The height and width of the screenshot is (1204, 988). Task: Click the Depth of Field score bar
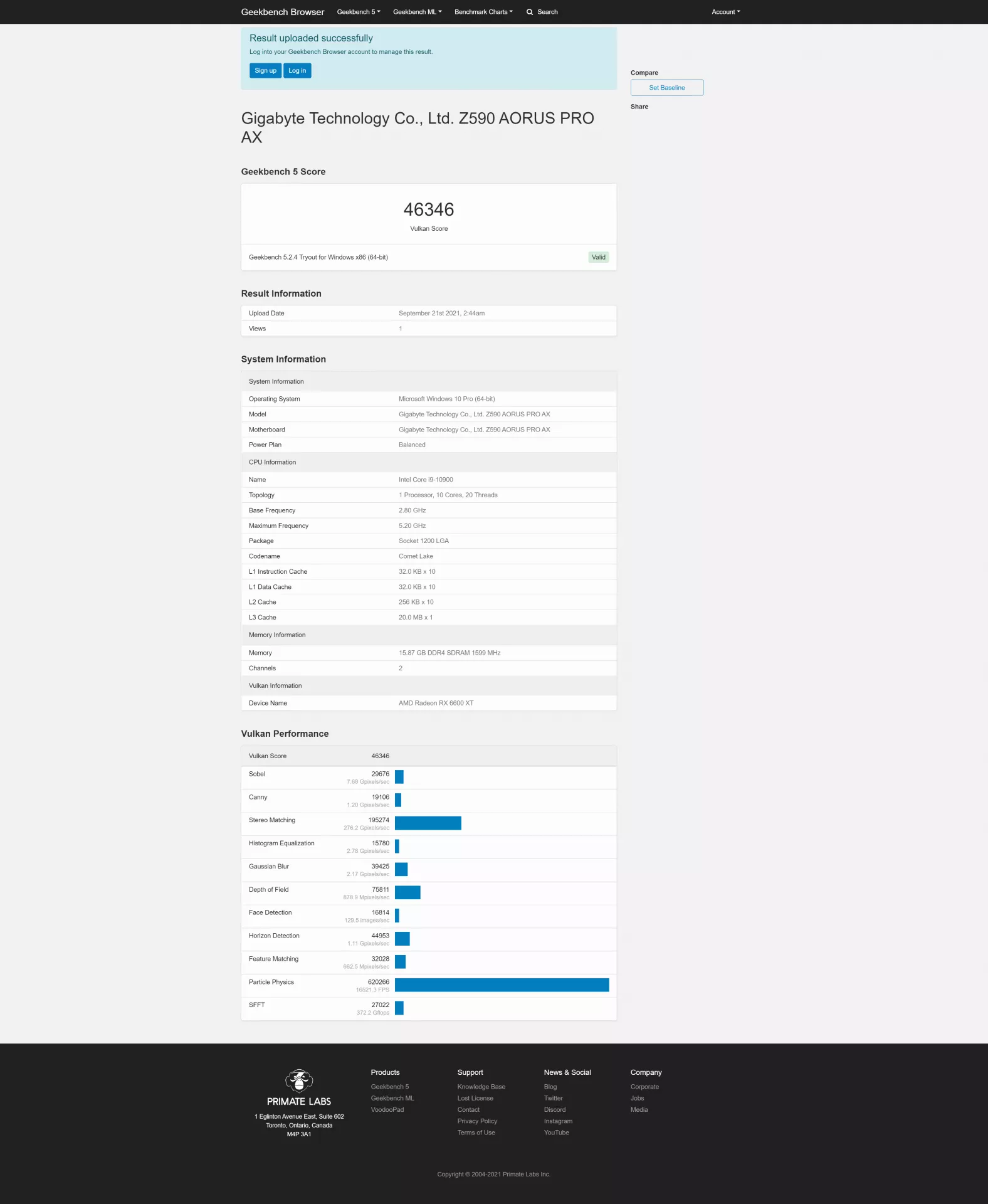tap(407, 892)
